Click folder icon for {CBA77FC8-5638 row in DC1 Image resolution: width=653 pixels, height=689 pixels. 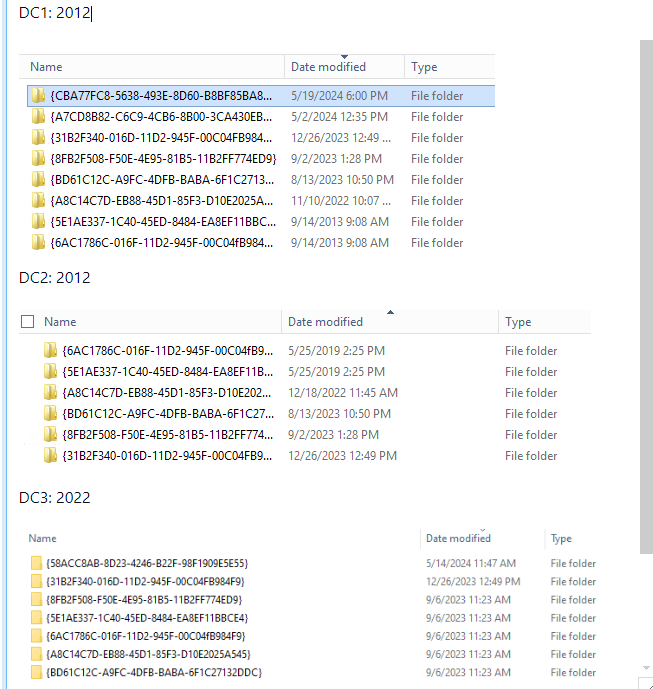coord(38,95)
